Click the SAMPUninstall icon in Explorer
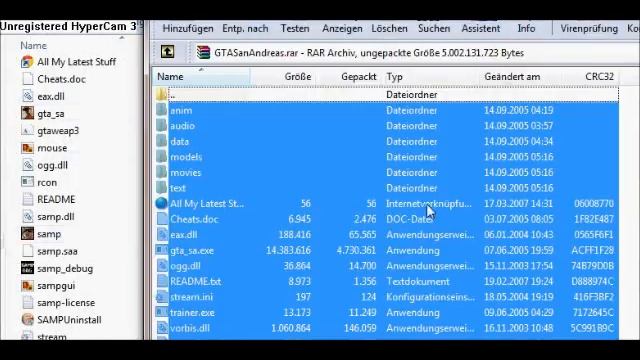640x360 pixels. click(27, 319)
